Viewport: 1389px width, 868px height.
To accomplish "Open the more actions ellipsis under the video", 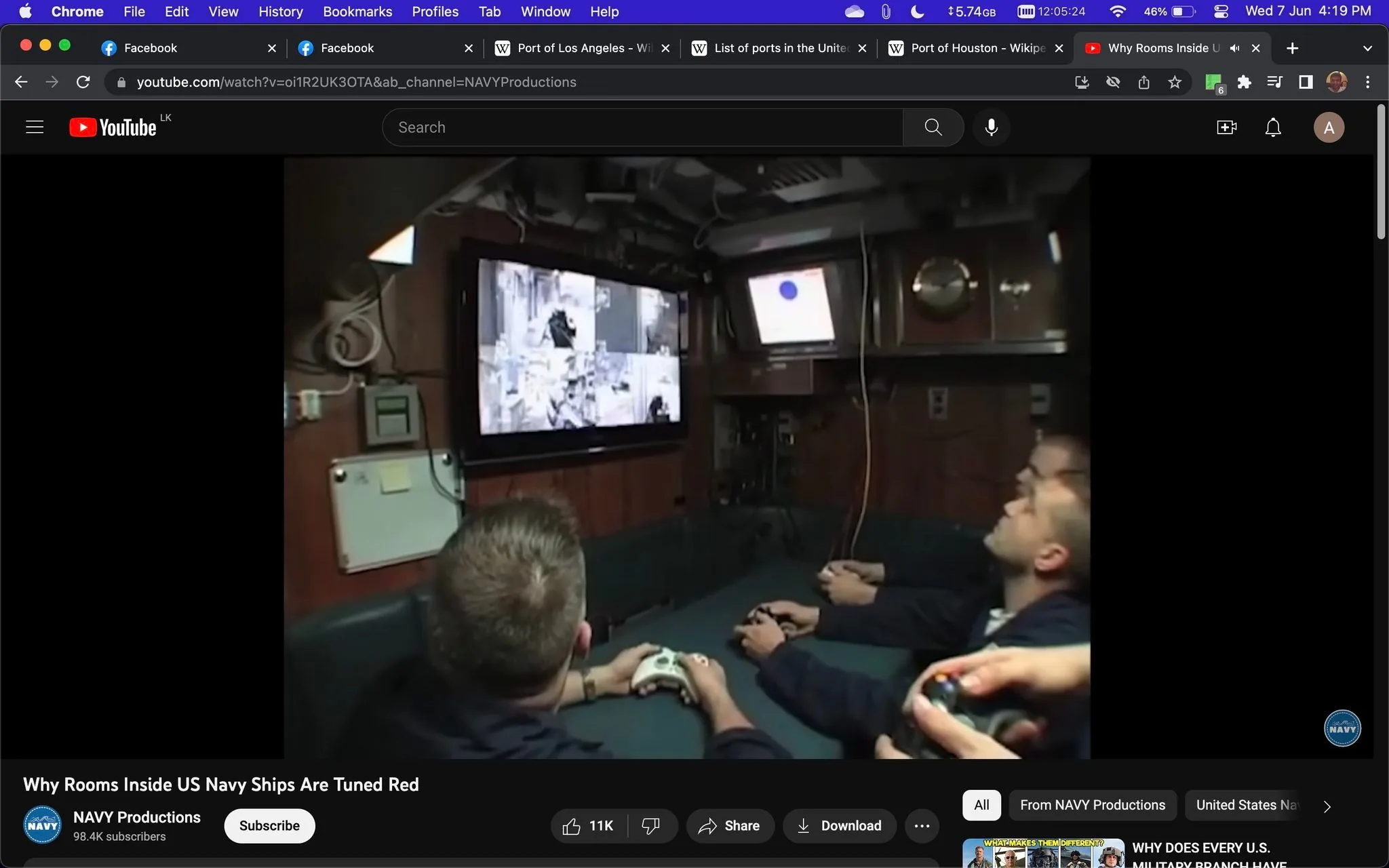I will click(x=921, y=825).
